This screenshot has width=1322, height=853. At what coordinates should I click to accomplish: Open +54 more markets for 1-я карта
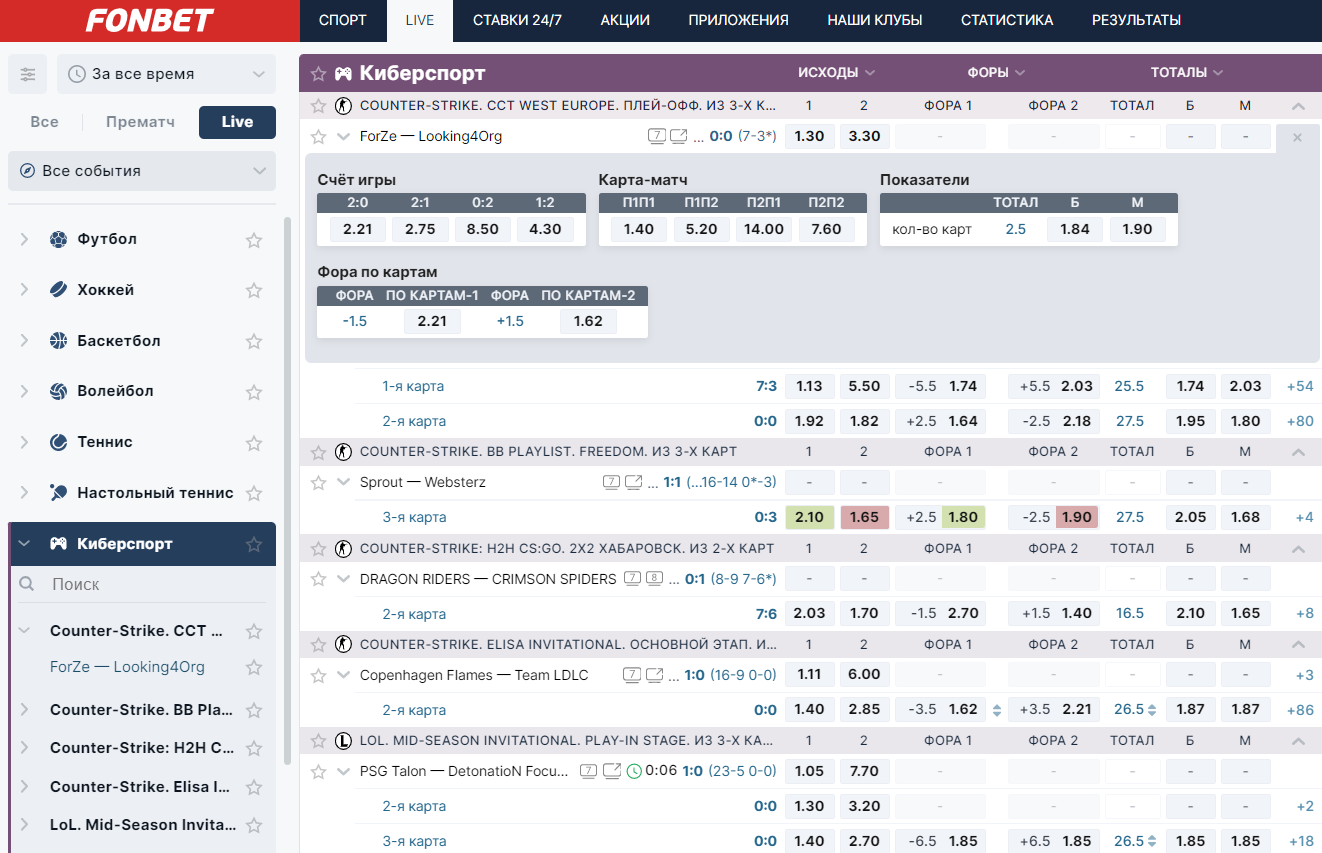point(1300,386)
